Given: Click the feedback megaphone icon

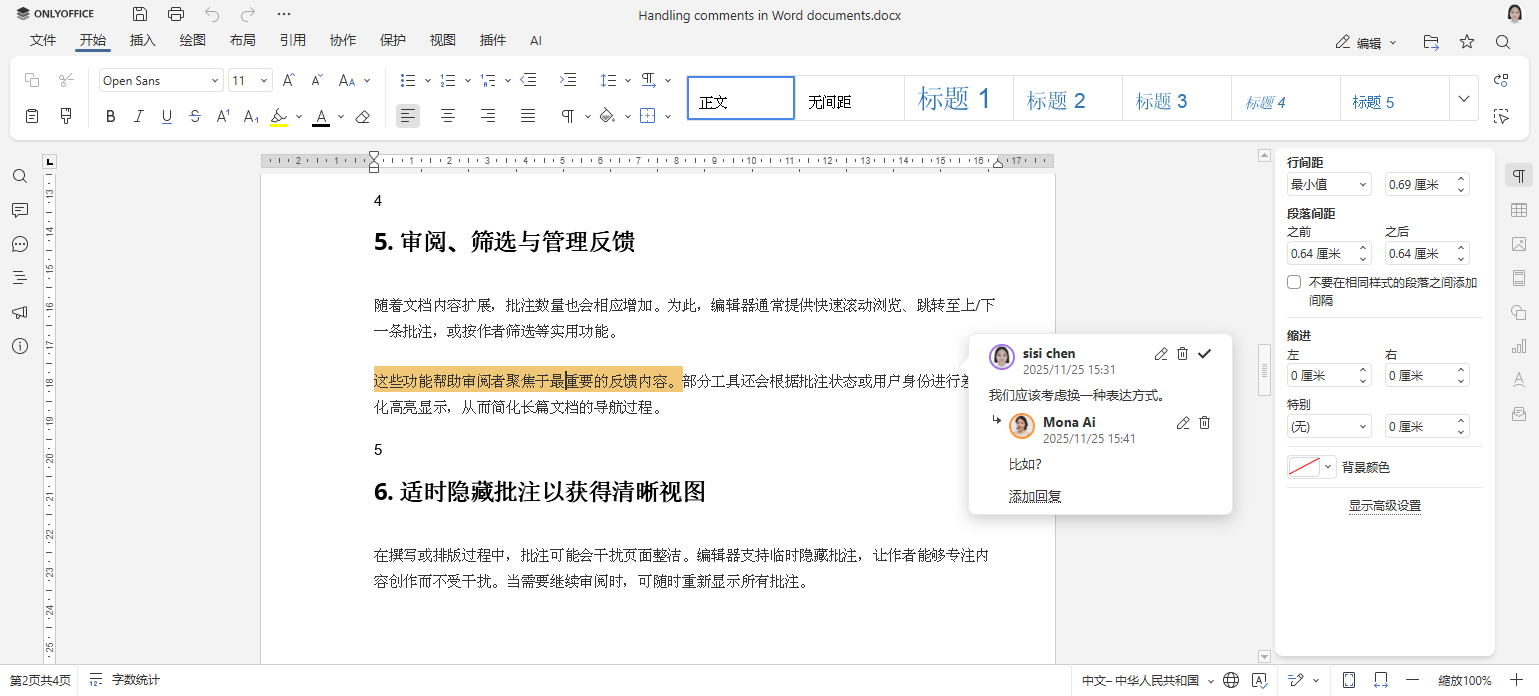Looking at the screenshot, I should pyautogui.click(x=20, y=312).
